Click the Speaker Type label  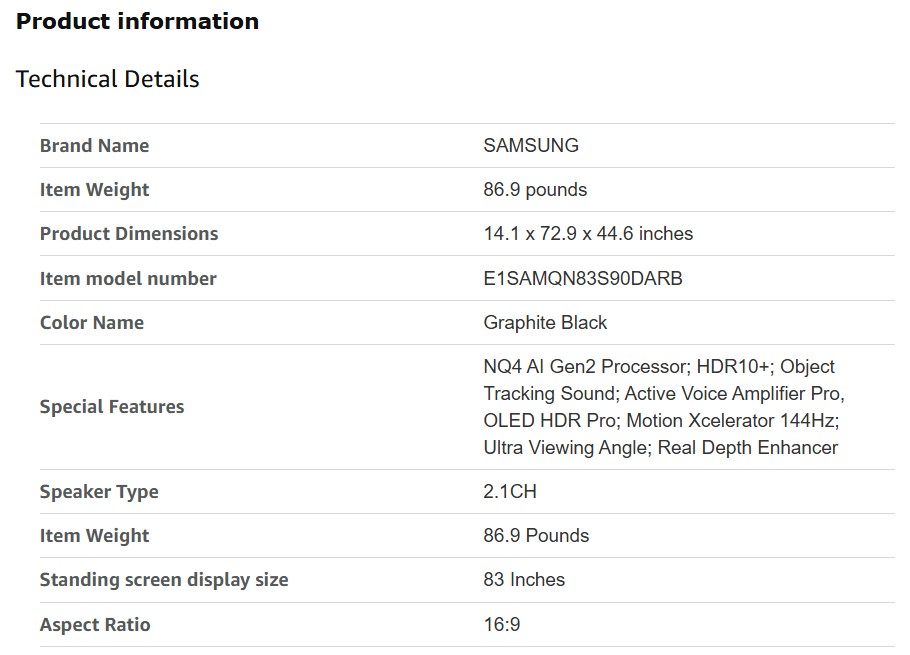click(99, 492)
